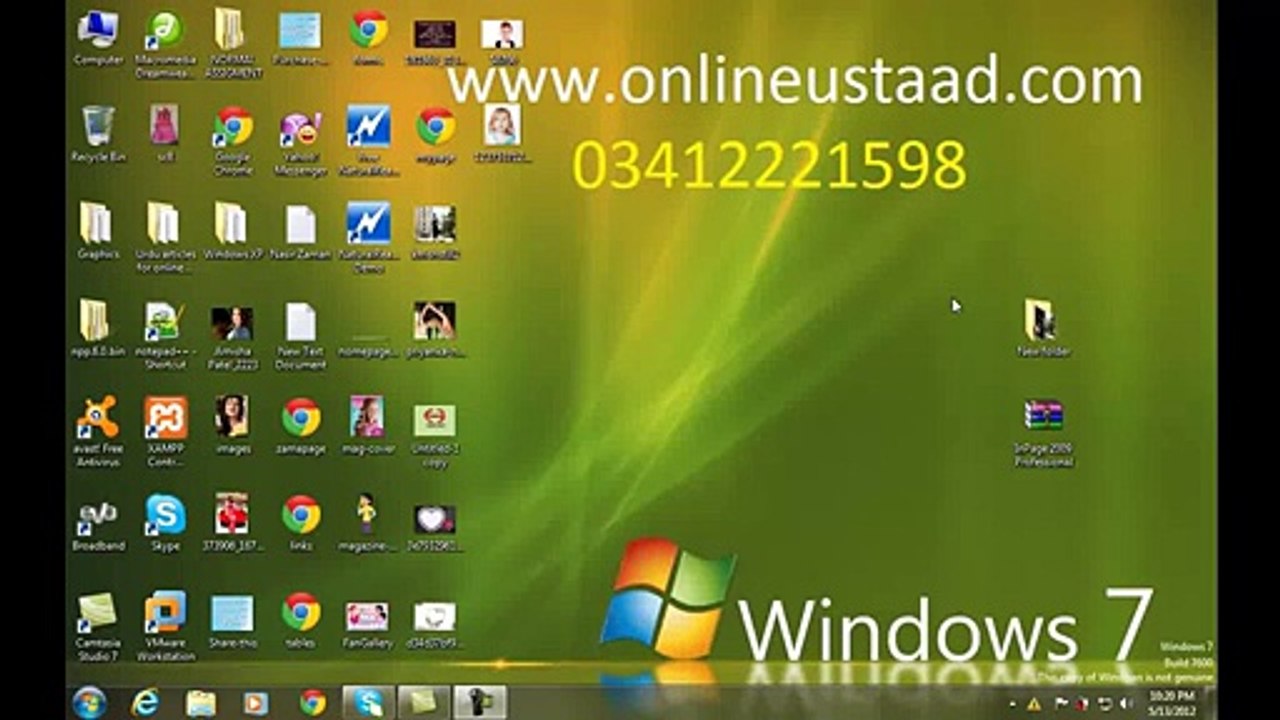Launch notepad++ Shortcut icon

coord(165,335)
